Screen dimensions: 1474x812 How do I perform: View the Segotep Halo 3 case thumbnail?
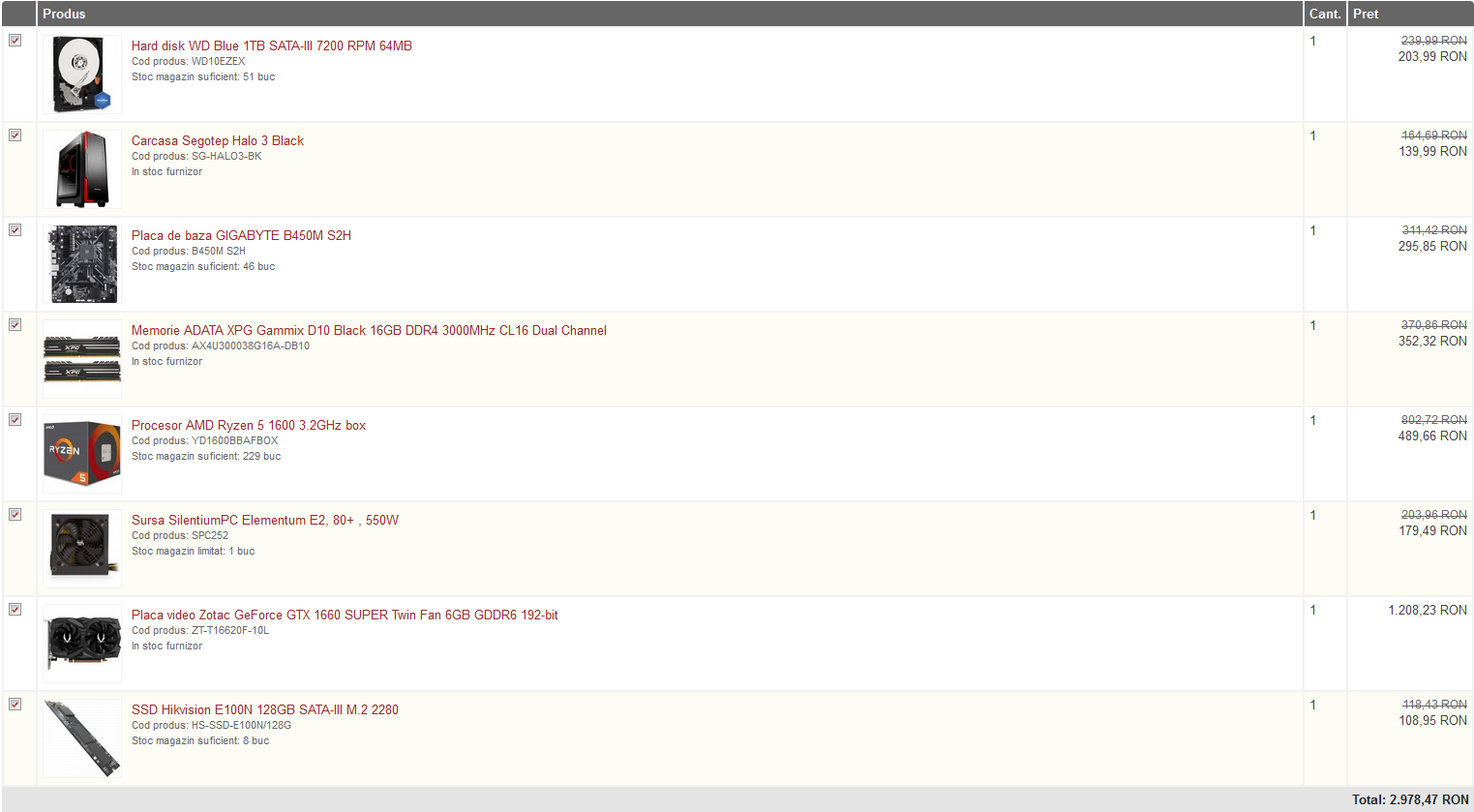click(x=82, y=169)
